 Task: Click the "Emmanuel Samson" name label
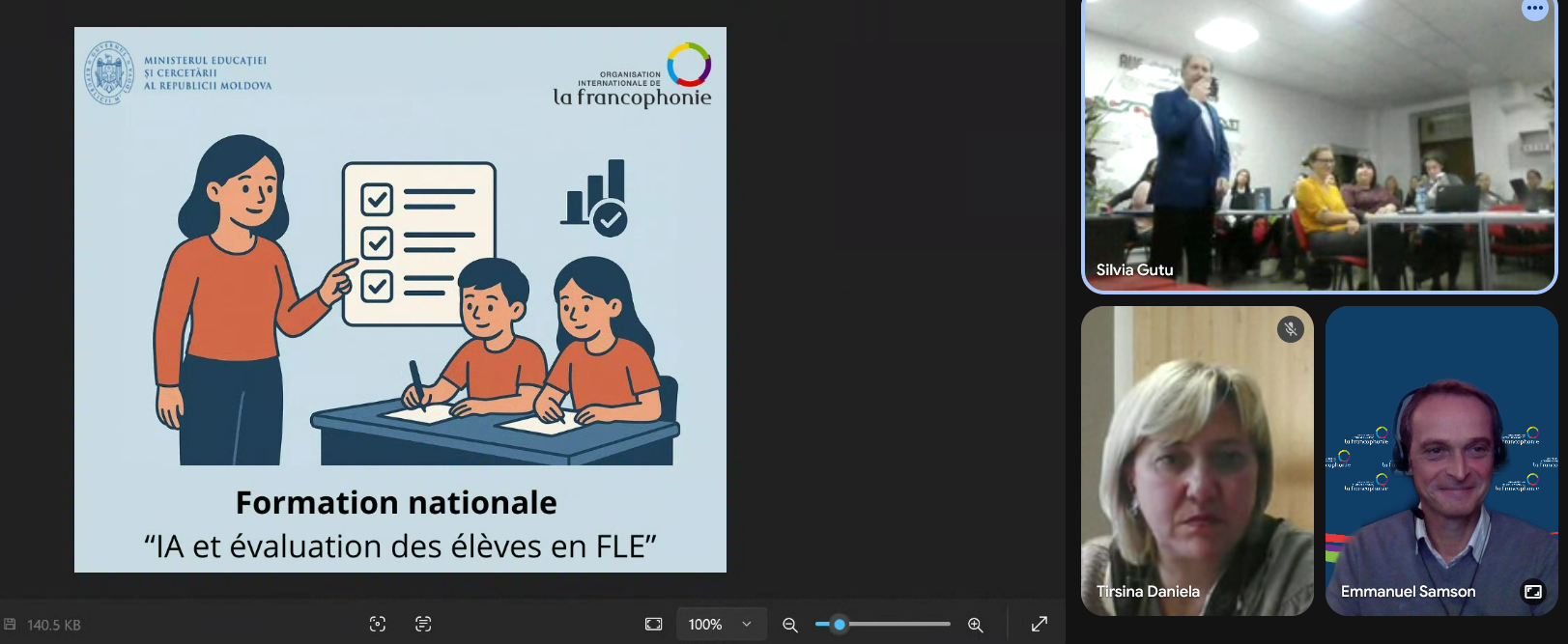pos(1408,591)
